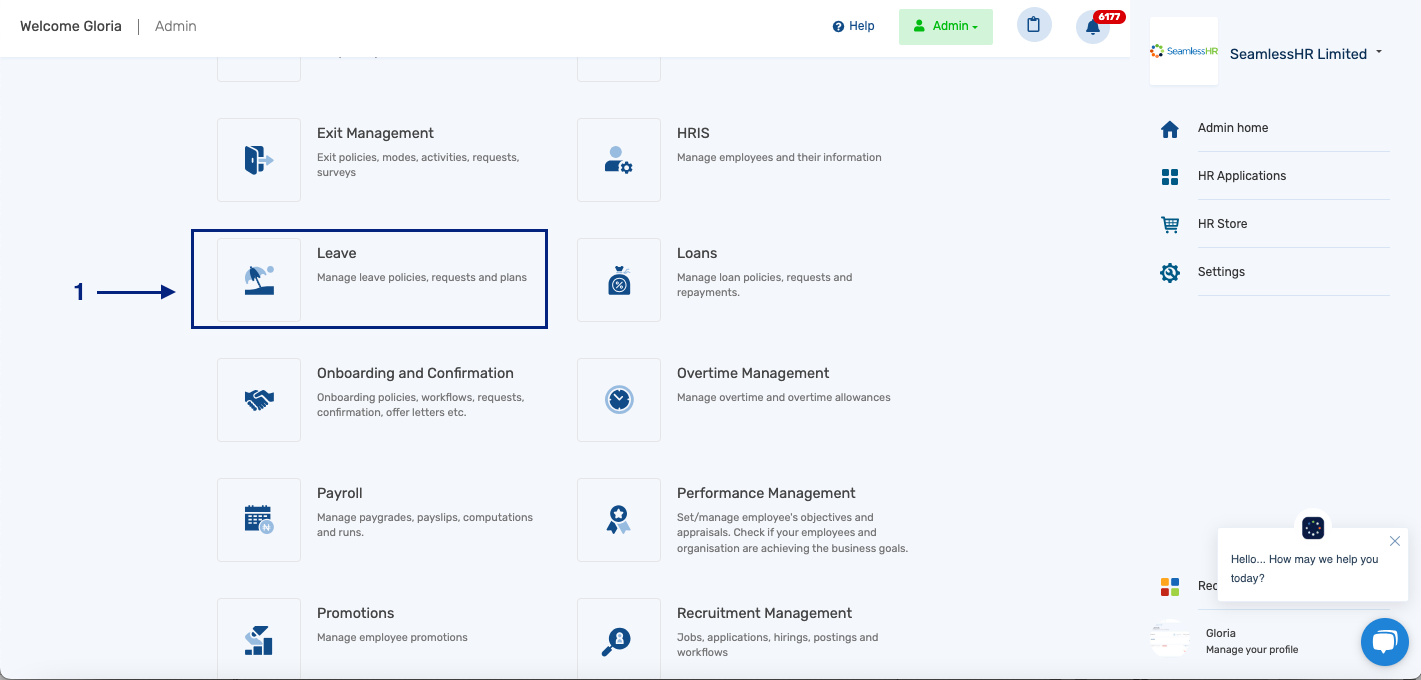The width and height of the screenshot is (1421, 680).
Task: Click the 'Hello... How may we help you today?' message
Action: 1304,569
